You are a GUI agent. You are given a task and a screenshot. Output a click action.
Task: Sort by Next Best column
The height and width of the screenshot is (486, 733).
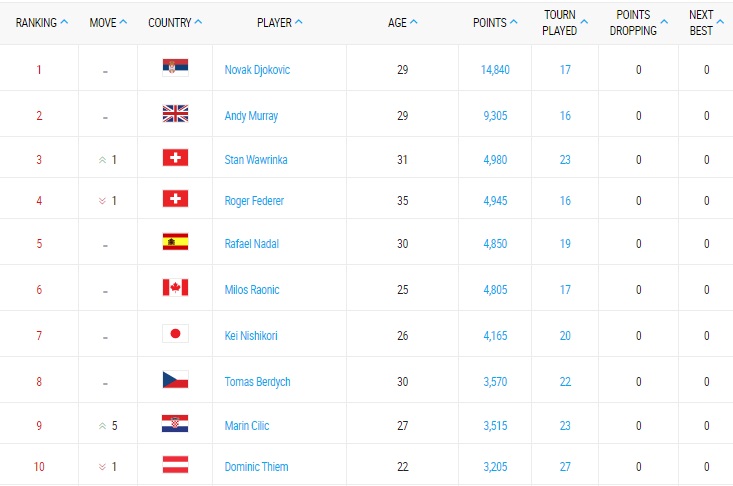[706, 22]
